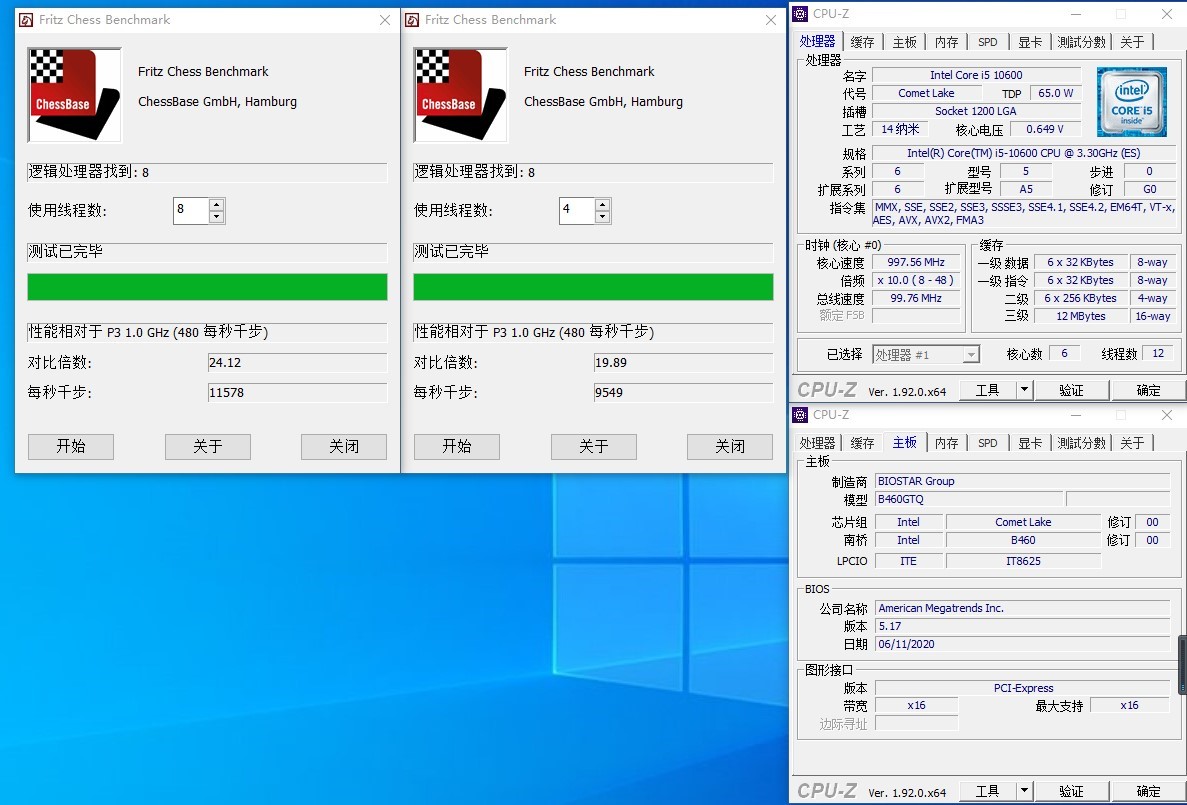Click 11578 kilonodes result in left Fritz
Viewport: 1187px width, 805px height.
pyautogui.click(x=298, y=393)
